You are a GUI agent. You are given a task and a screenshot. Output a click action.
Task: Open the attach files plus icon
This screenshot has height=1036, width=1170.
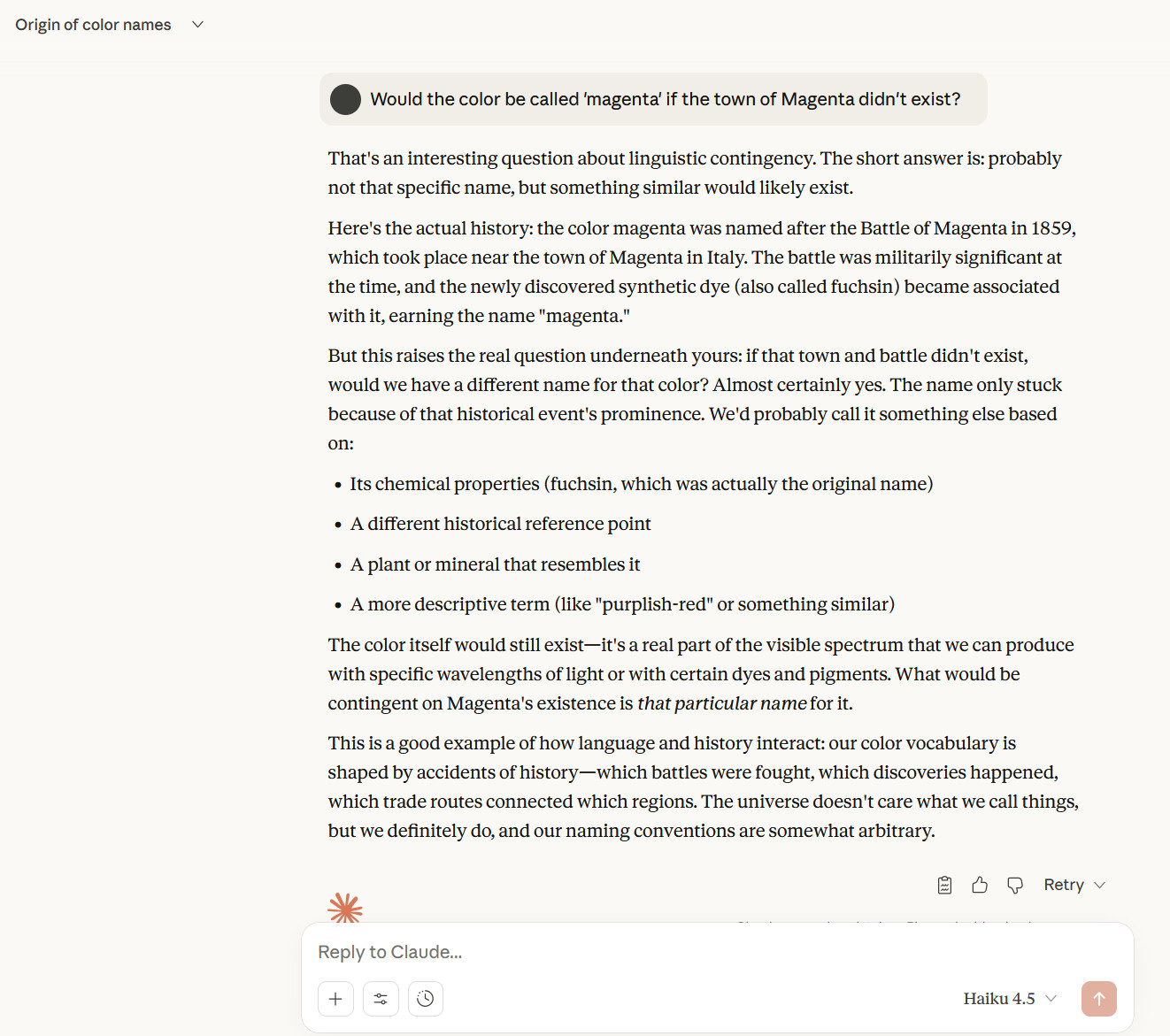[x=335, y=998]
